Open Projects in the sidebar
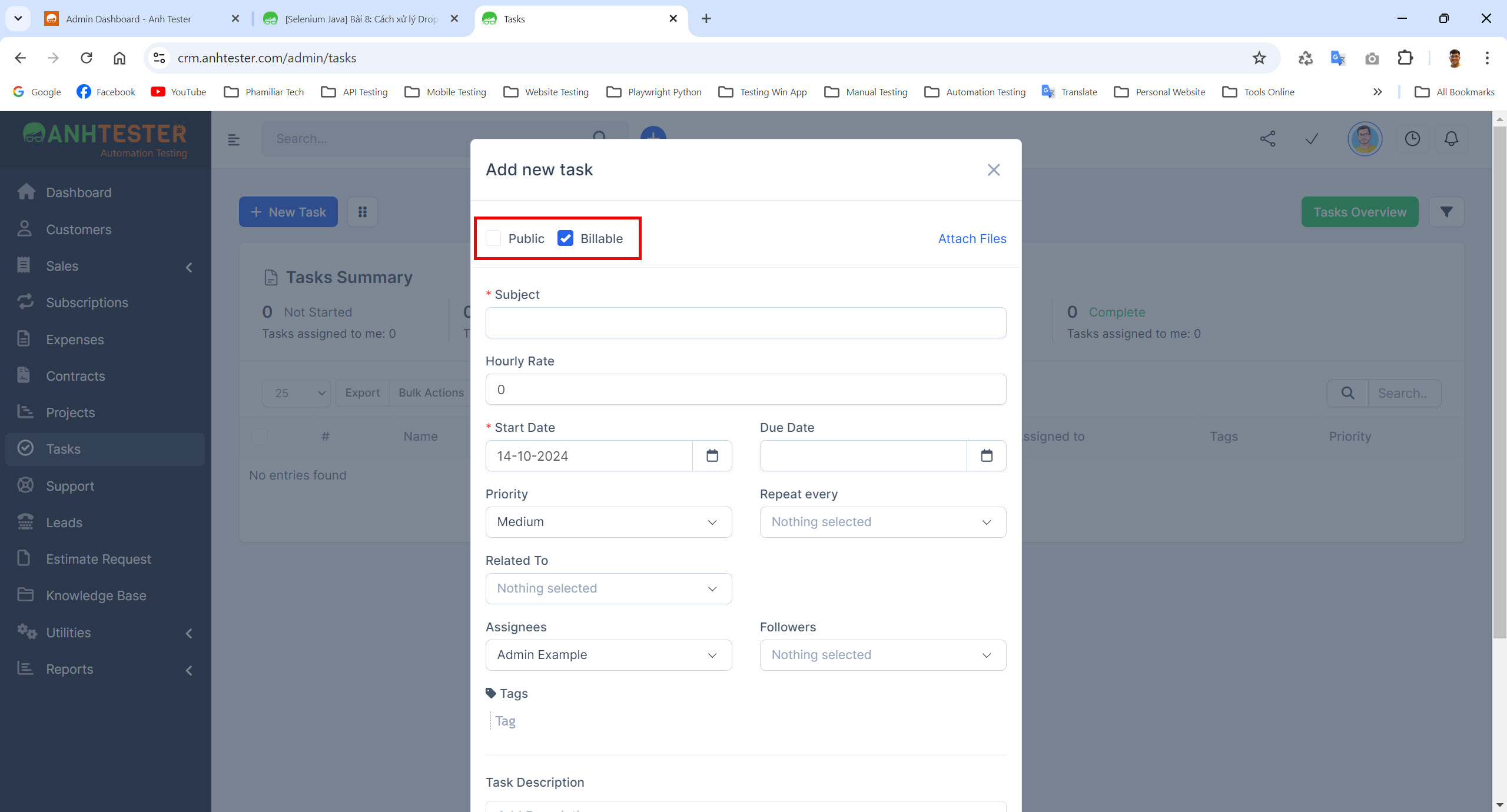1507x812 pixels. pos(105,412)
